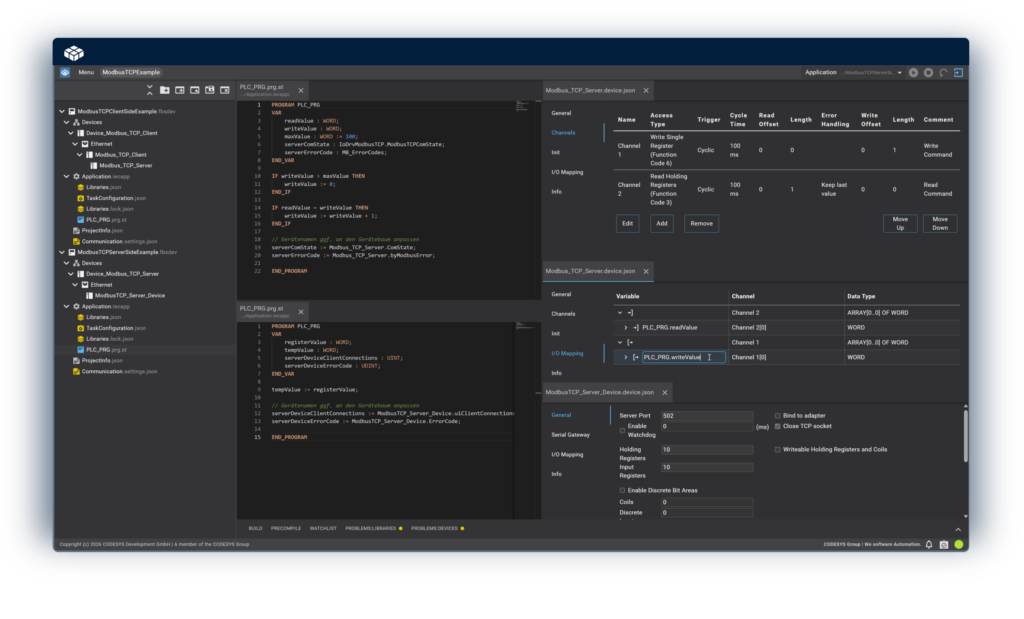Open the BUILD tab at bottom
The height and width of the screenshot is (619, 1024).
(x=255, y=528)
